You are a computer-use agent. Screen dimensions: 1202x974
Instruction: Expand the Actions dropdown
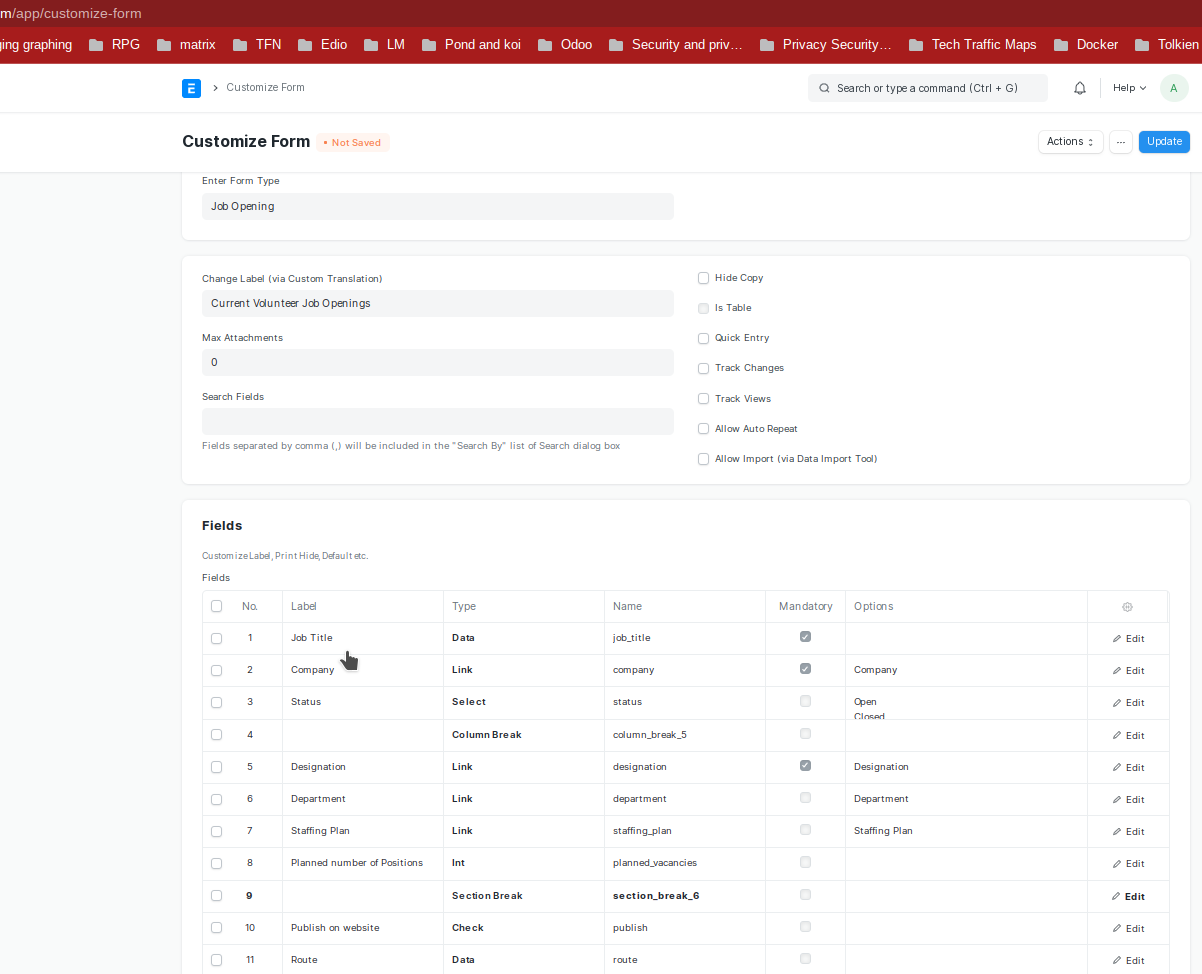click(x=1070, y=142)
